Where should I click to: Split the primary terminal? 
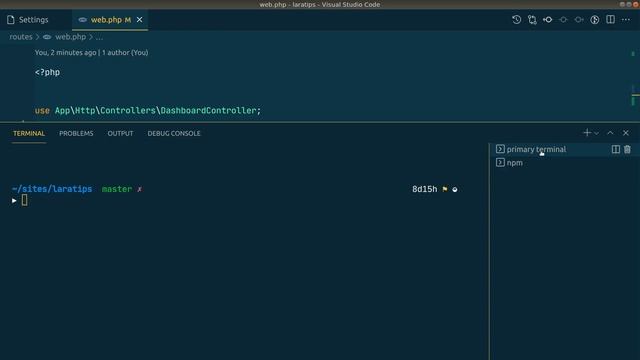coord(616,149)
